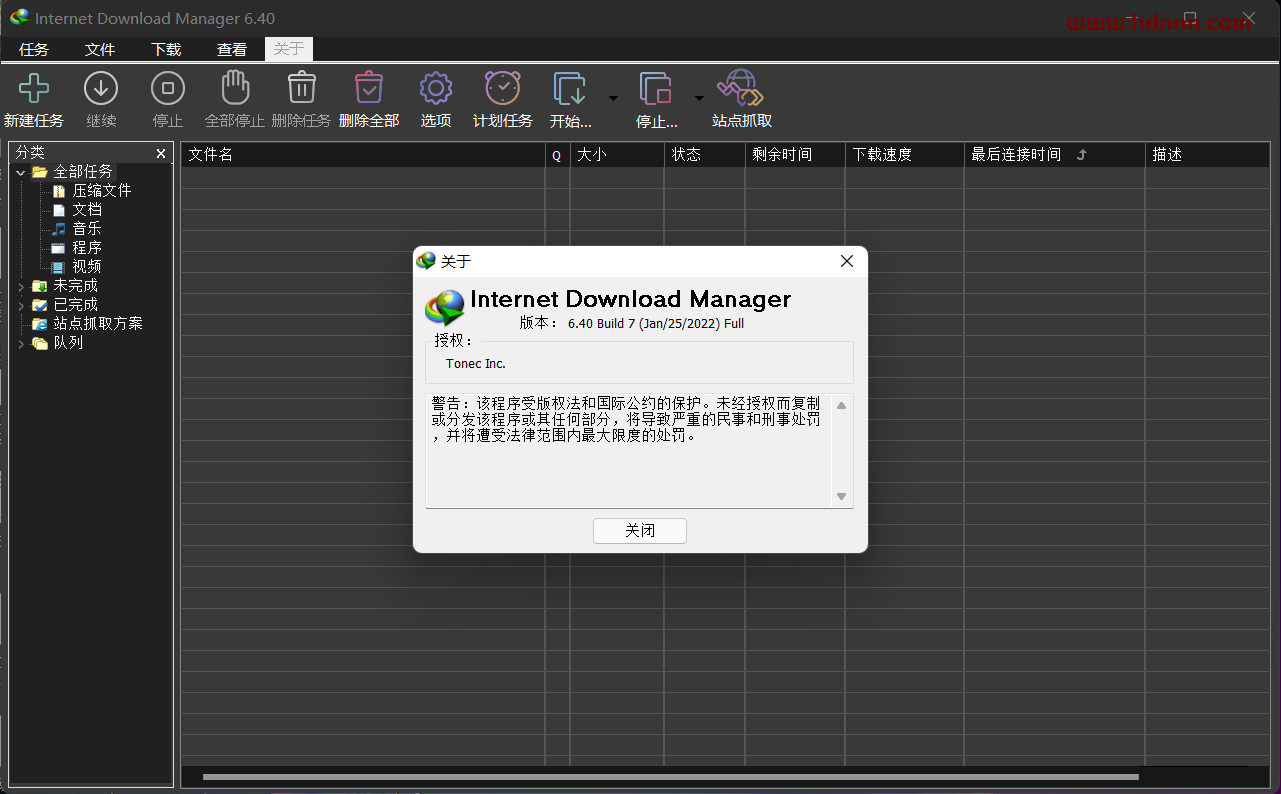Sort by 描述 column header
1281x794 pixels.
point(1207,154)
